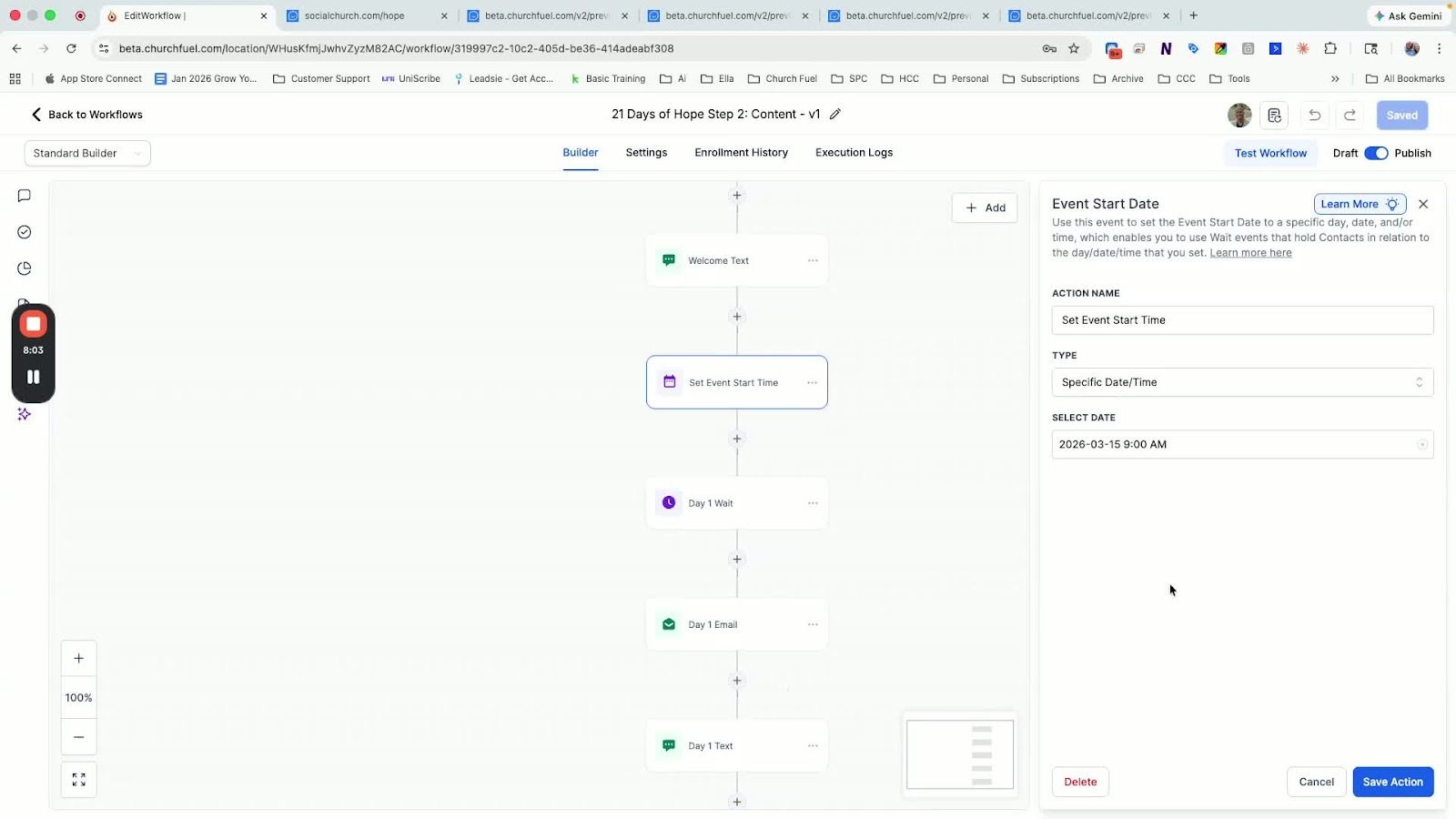Click the user avatar in the workflow header
Viewport: 1456px width, 819px height.
click(1239, 116)
